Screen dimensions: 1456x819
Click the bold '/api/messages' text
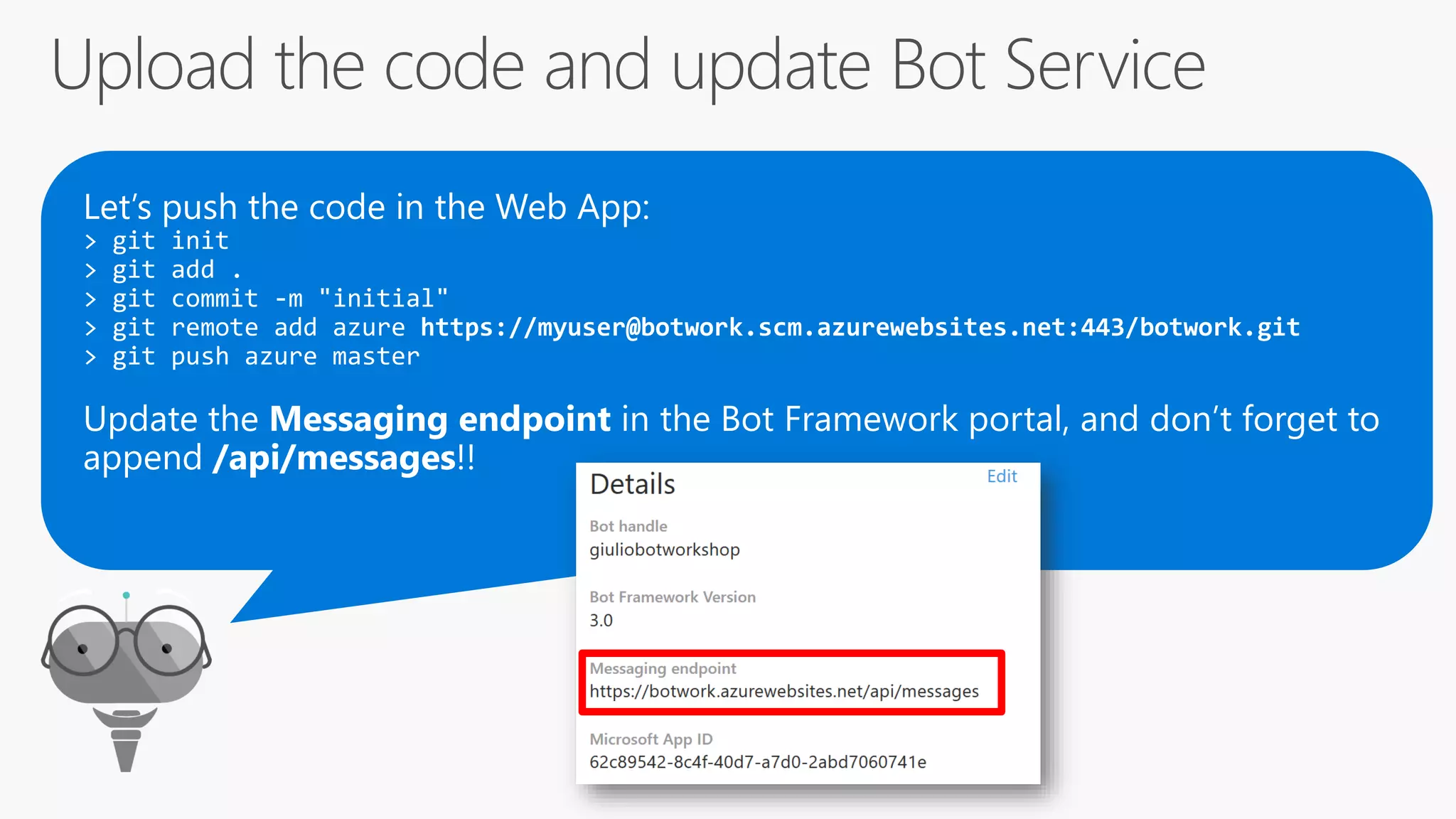333,459
